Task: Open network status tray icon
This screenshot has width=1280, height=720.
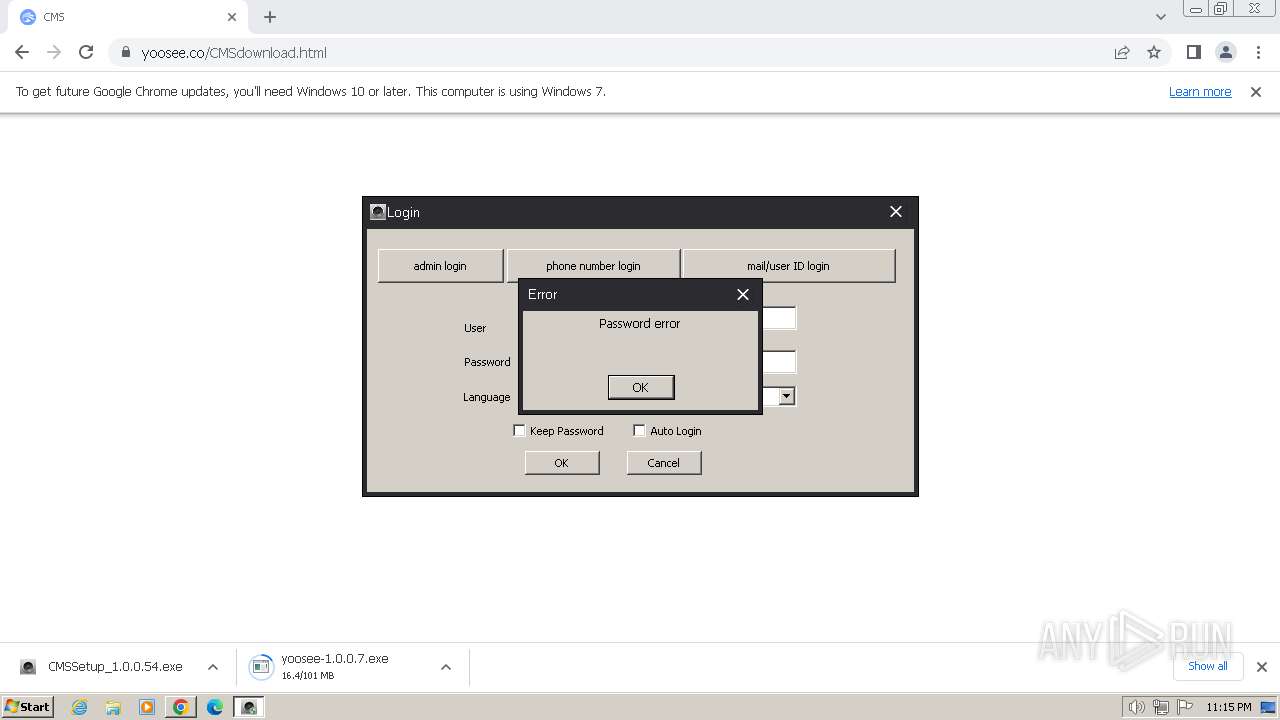Action: 1161,707
